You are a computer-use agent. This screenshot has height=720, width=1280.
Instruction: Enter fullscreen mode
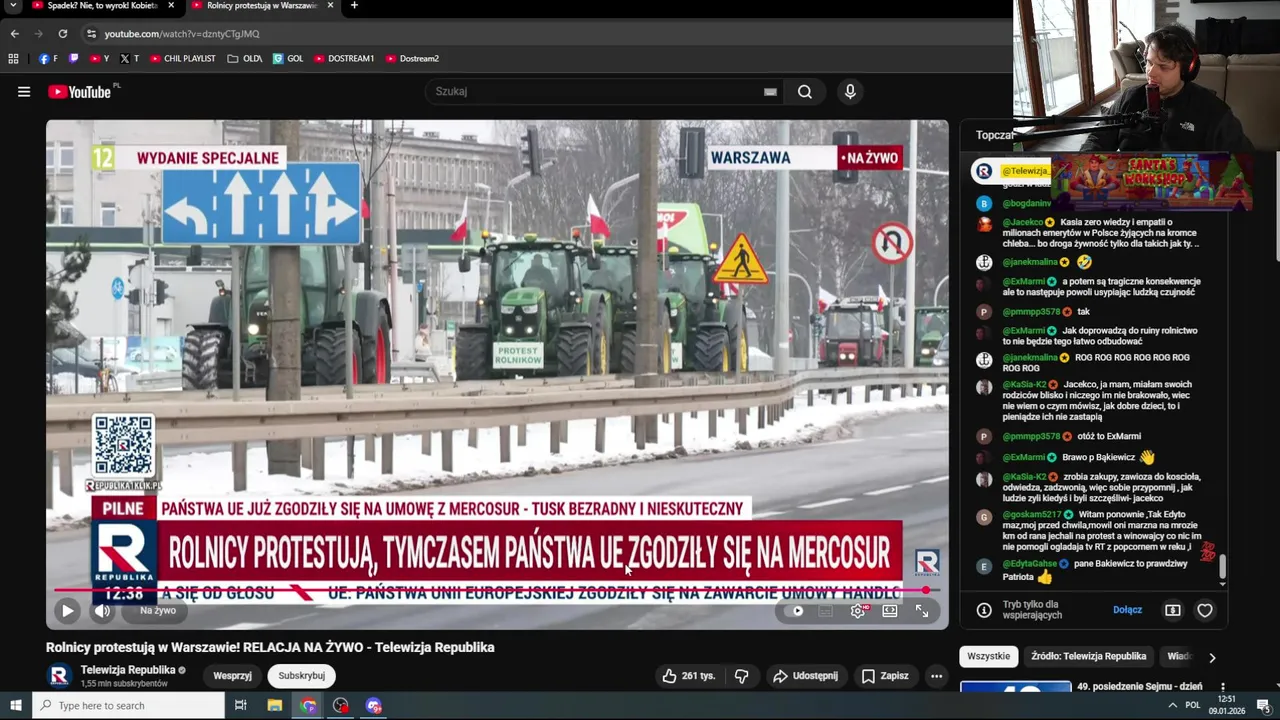922,611
